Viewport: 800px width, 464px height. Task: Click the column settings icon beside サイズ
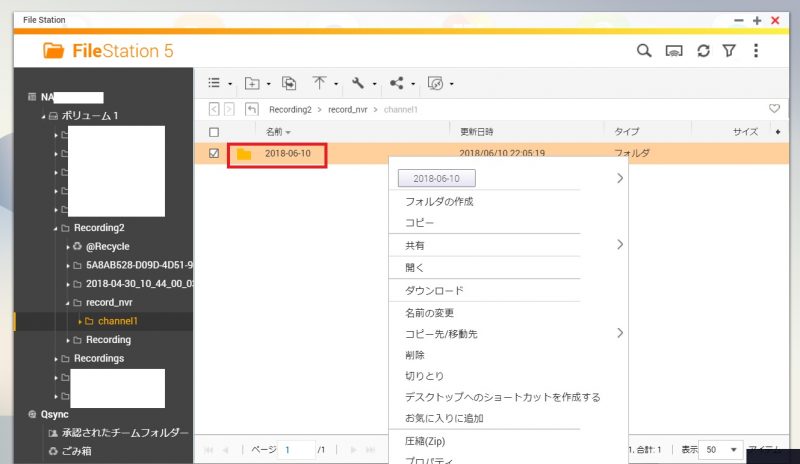pyautogui.click(x=778, y=132)
